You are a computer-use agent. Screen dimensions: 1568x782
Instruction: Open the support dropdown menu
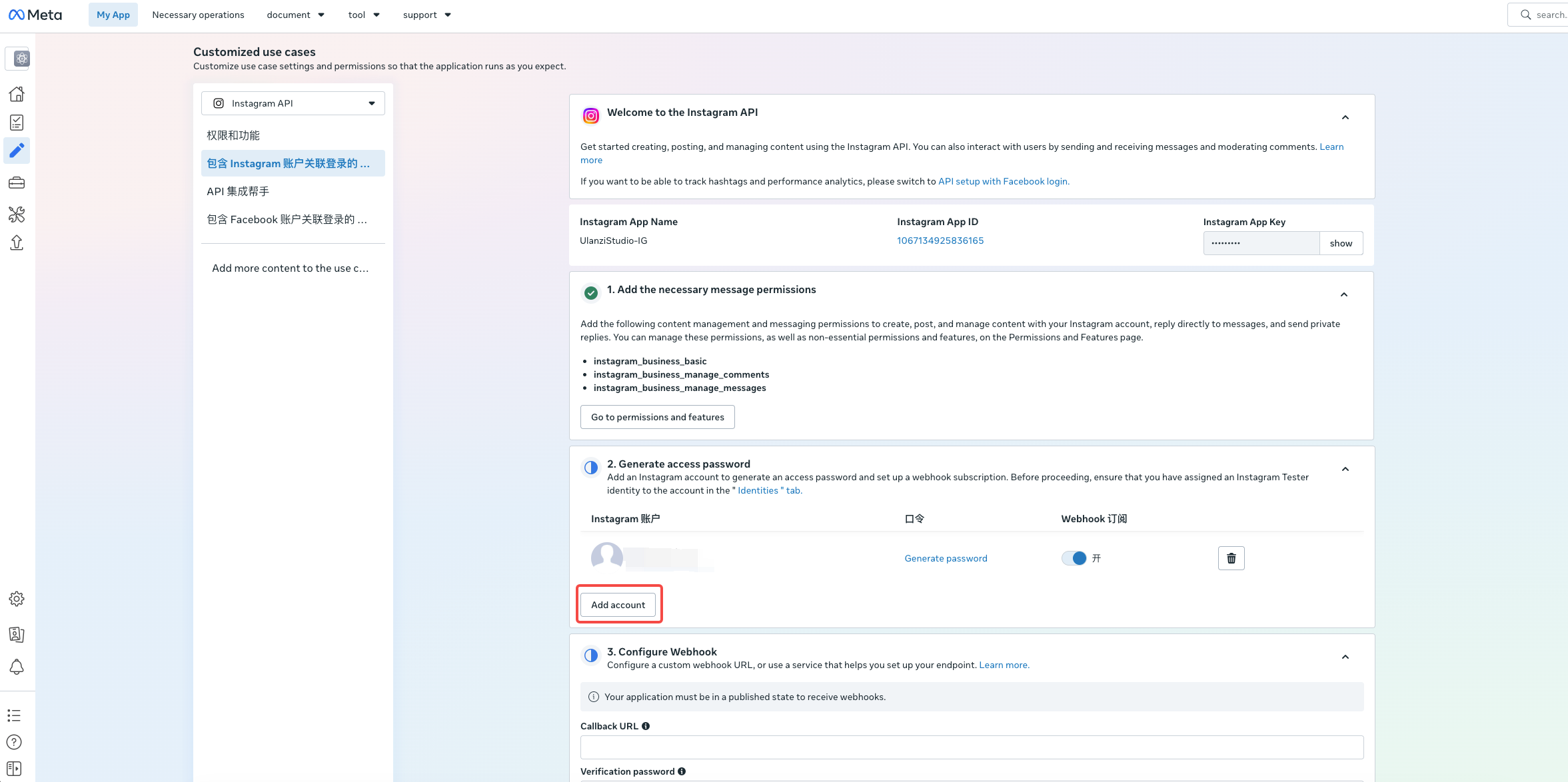pyautogui.click(x=427, y=15)
